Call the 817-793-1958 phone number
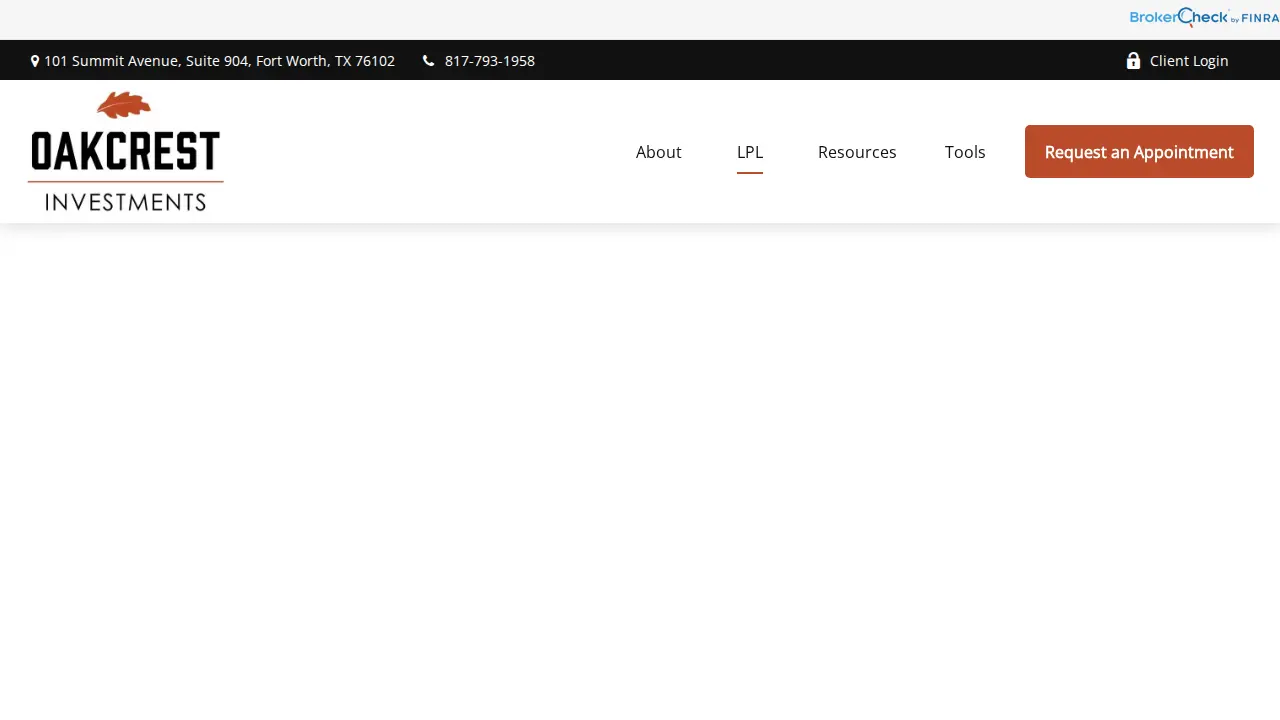This screenshot has height=720, width=1280. tap(490, 61)
